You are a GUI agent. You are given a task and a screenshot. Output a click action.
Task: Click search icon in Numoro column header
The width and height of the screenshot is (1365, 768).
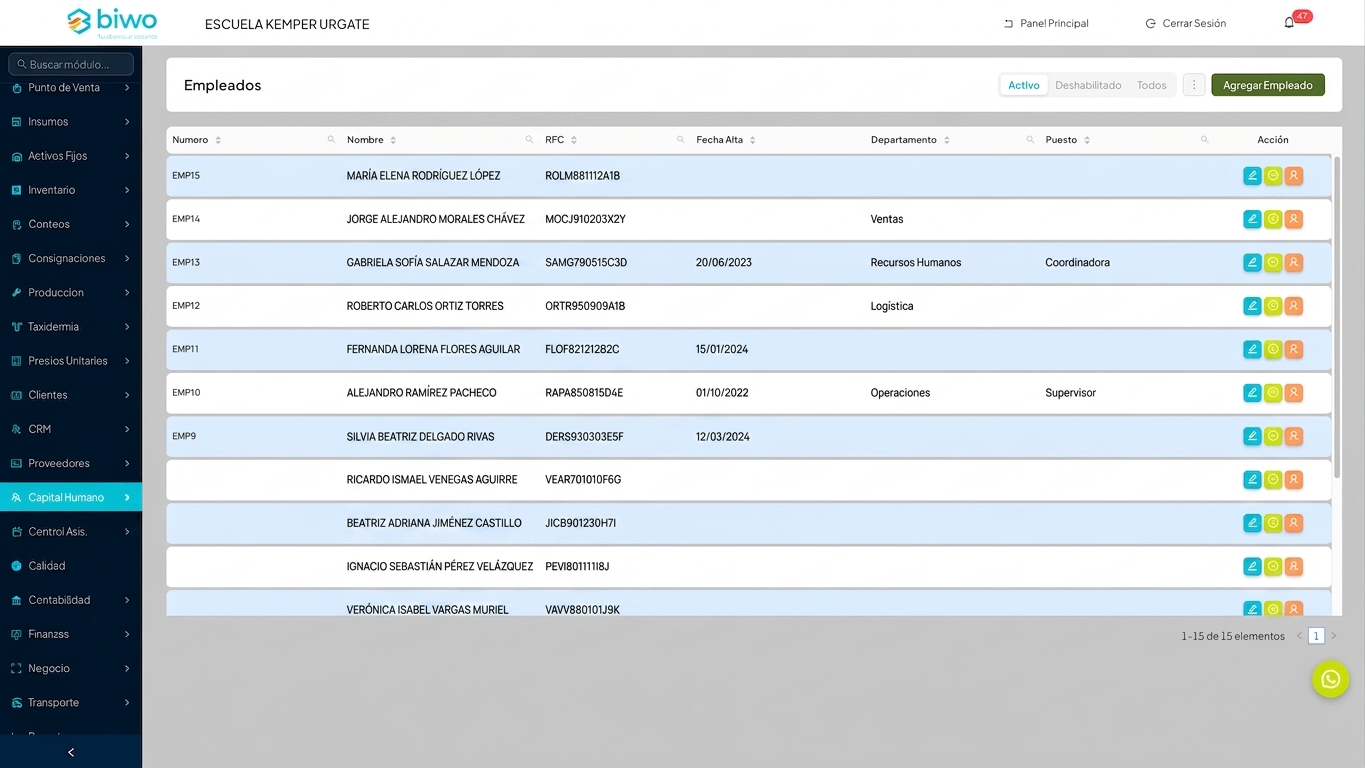[332, 140]
